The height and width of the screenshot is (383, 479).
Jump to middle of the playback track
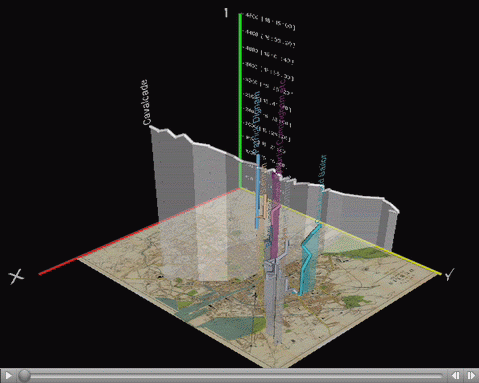click(x=232, y=376)
